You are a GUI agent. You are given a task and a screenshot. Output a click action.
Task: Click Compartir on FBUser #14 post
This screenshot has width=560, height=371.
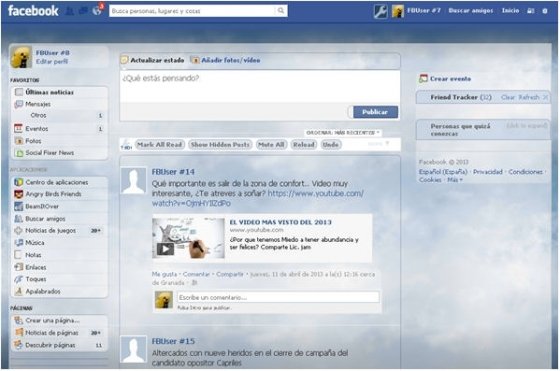click(230, 274)
